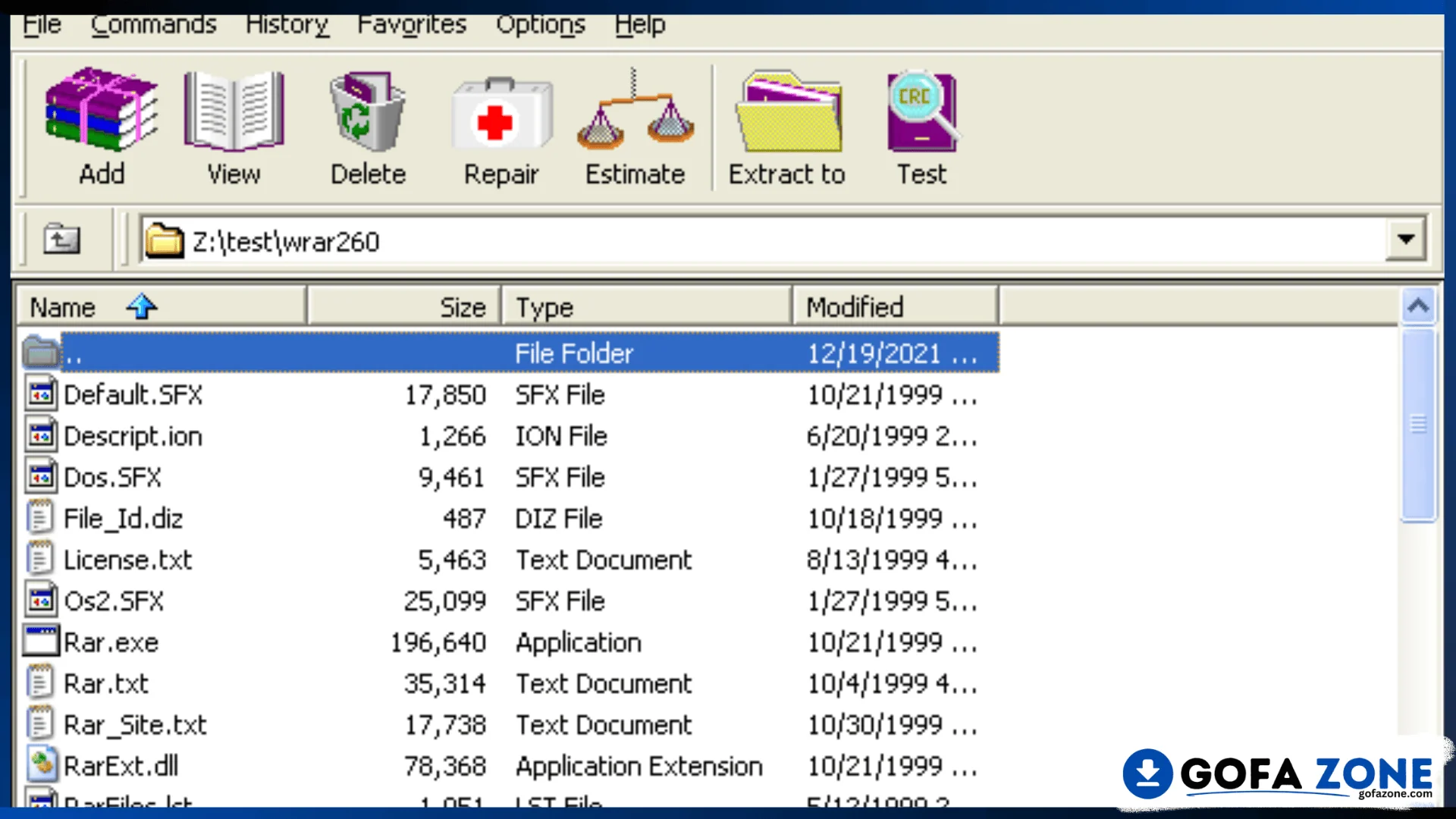Select the License.txt file name

pos(128,560)
